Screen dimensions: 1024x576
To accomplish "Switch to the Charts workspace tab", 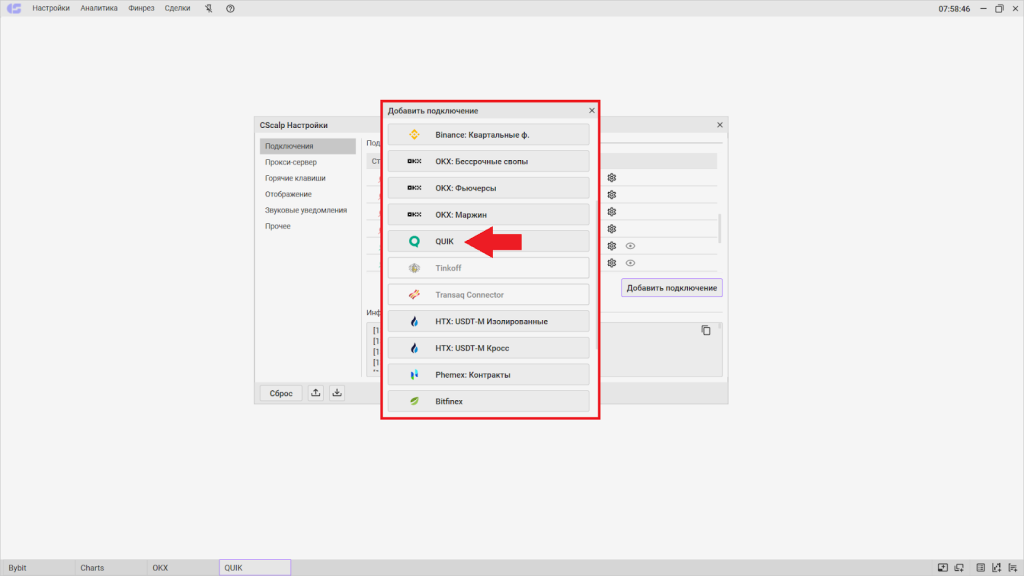I will (110, 568).
